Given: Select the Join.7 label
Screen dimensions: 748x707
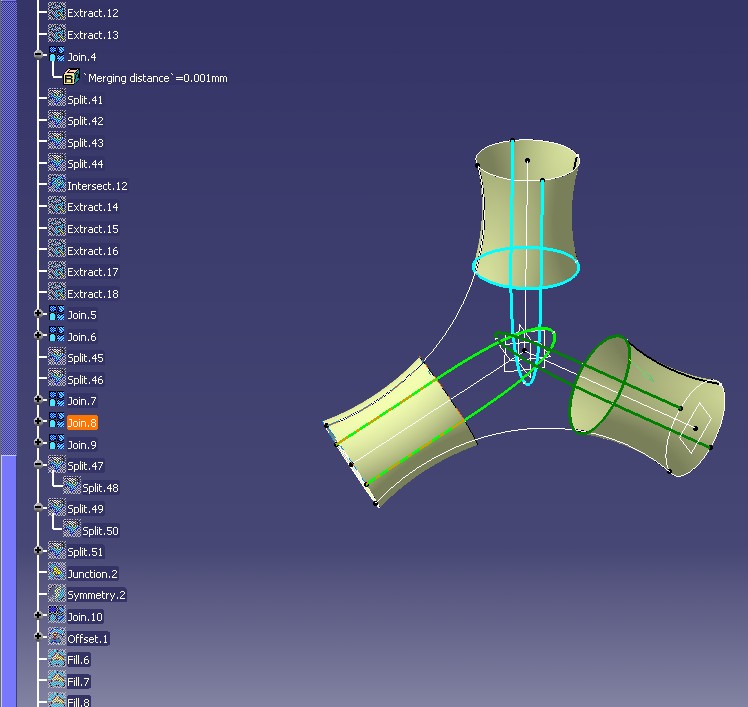Looking at the screenshot, I should tap(82, 401).
